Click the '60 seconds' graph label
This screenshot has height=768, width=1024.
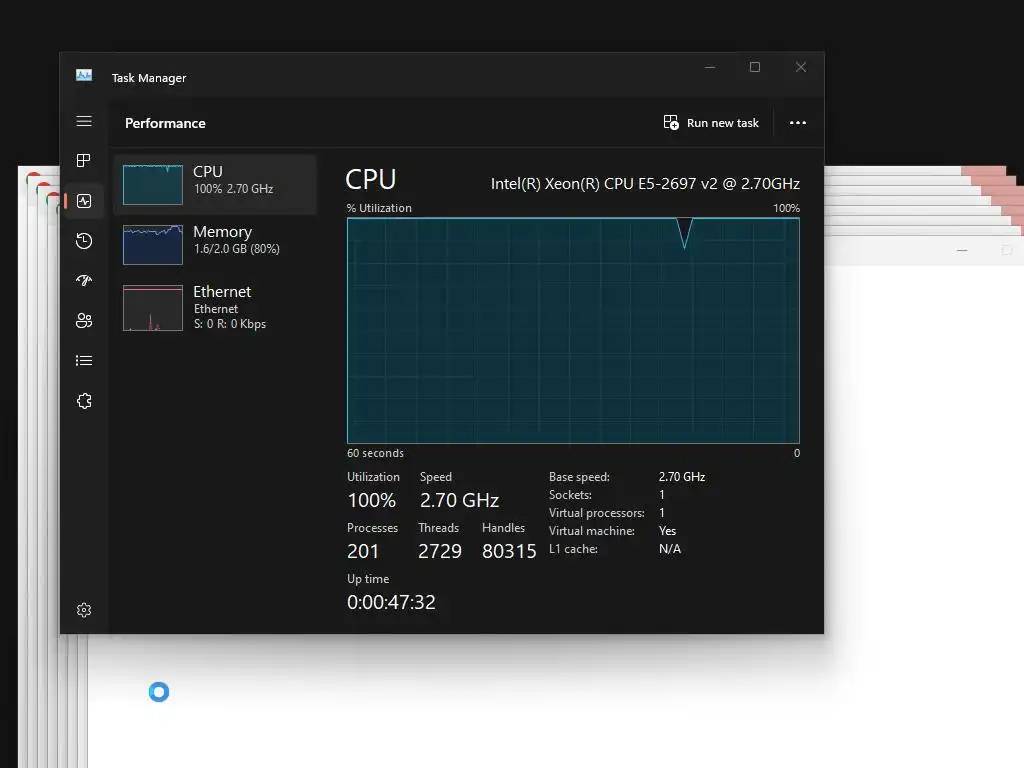click(375, 453)
